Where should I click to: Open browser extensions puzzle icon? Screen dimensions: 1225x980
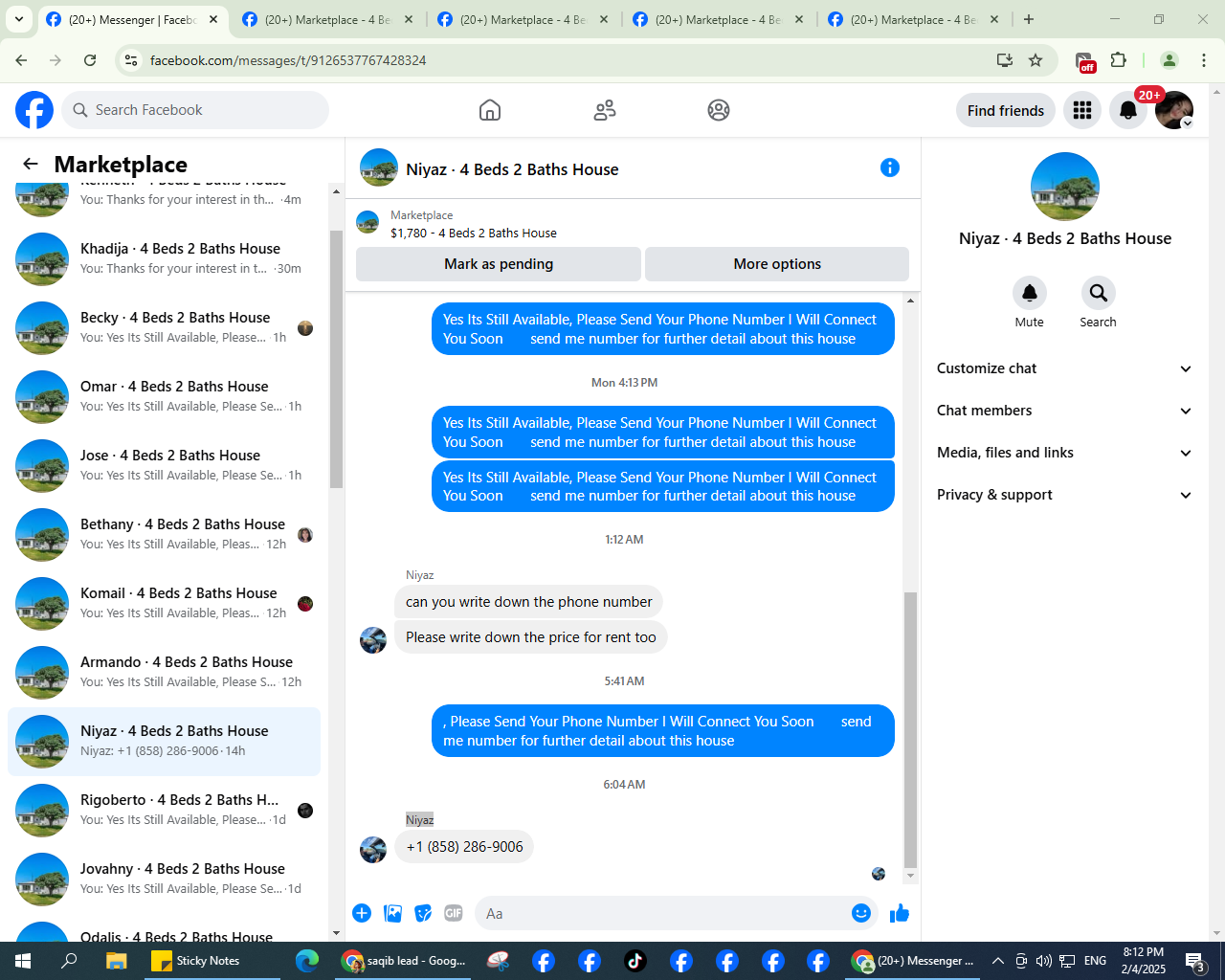[1118, 60]
